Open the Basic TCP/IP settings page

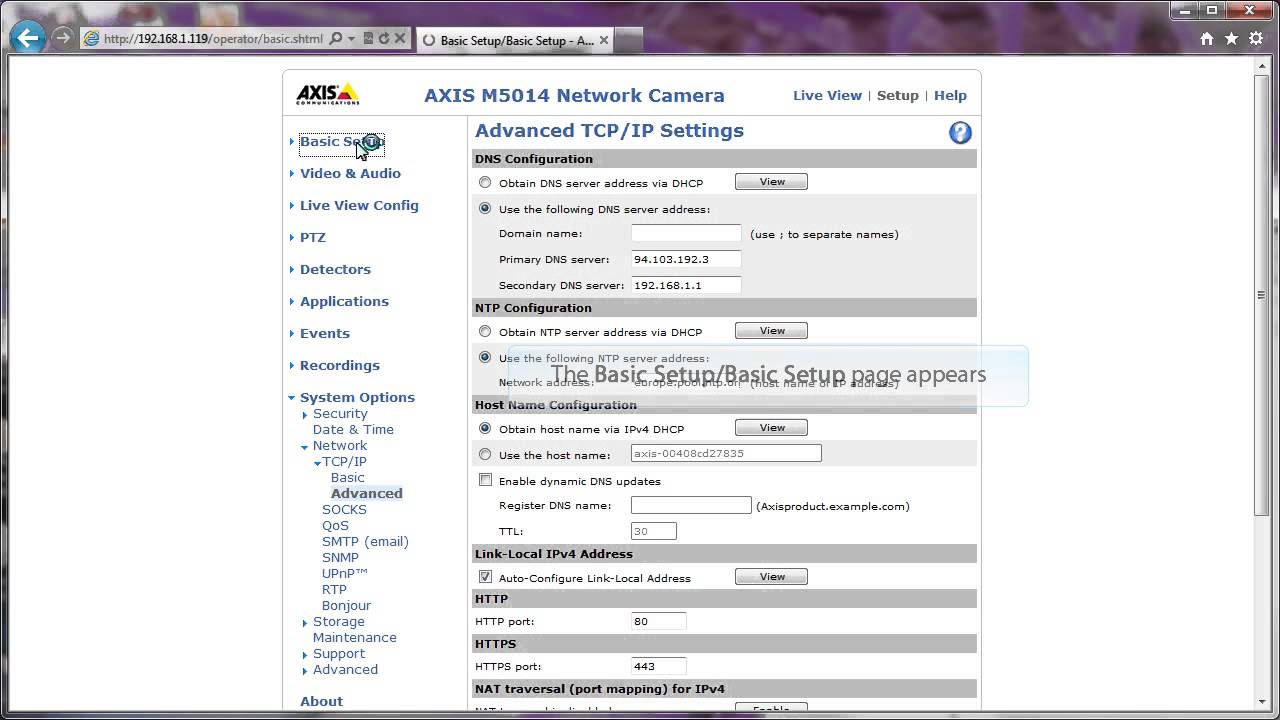(x=348, y=477)
